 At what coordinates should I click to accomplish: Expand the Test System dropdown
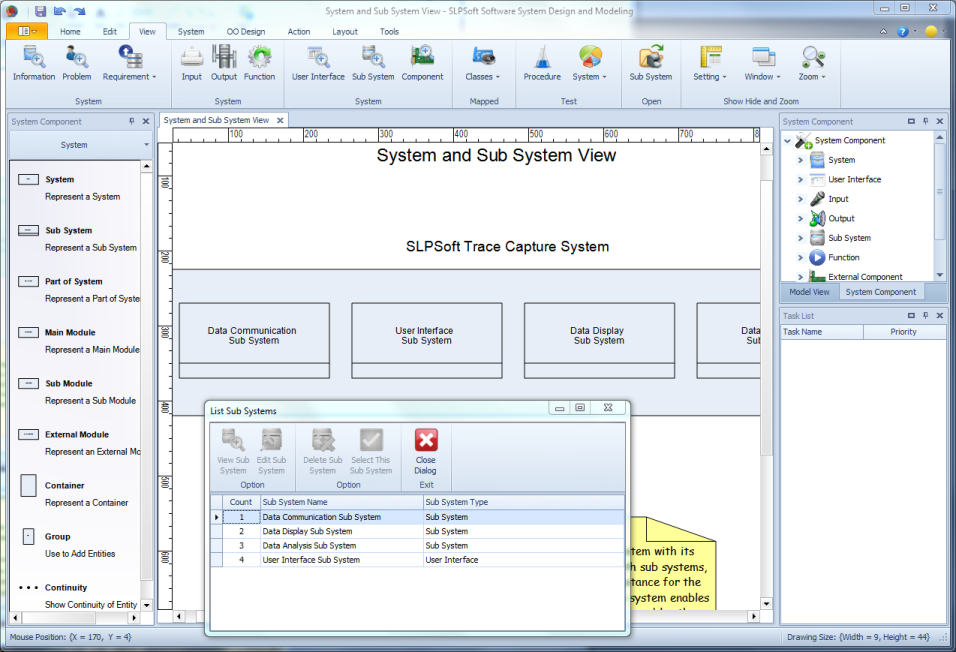coord(590,63)
